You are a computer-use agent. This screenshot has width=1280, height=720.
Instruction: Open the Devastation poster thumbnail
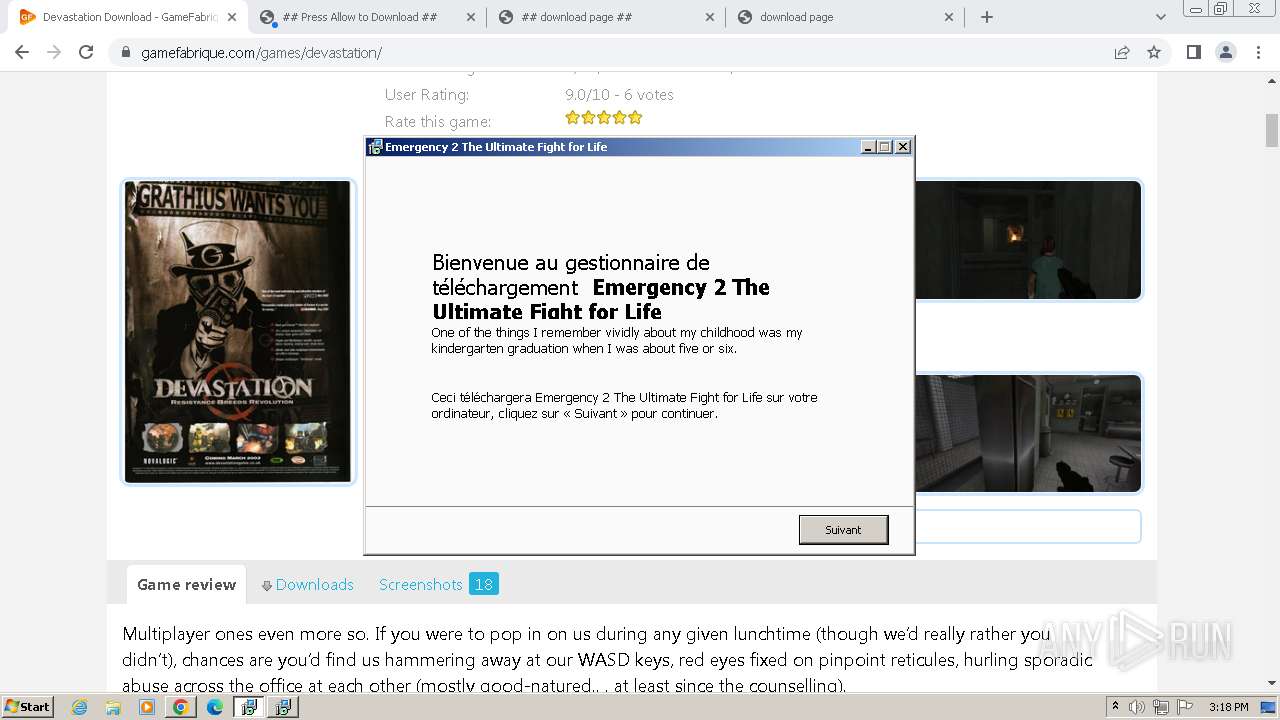point(238,332)
